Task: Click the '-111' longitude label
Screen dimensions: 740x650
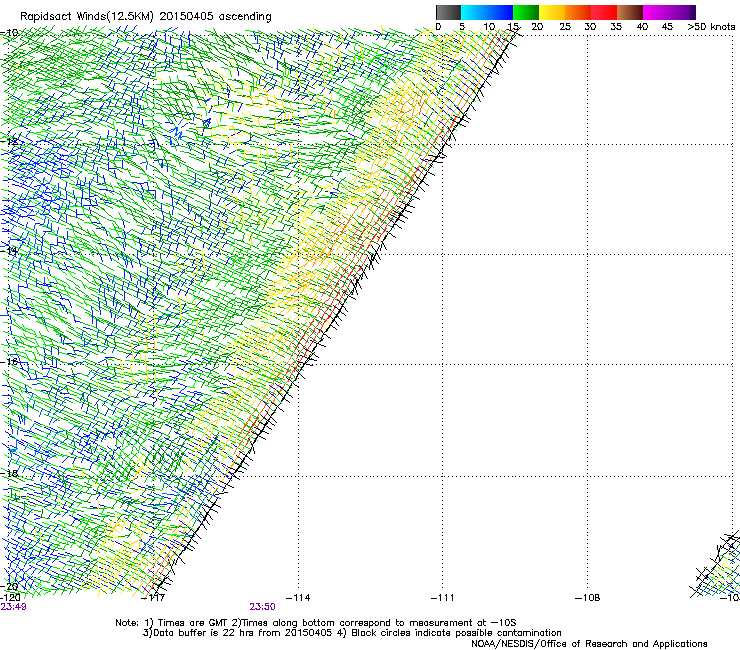Action: (442, 598)
